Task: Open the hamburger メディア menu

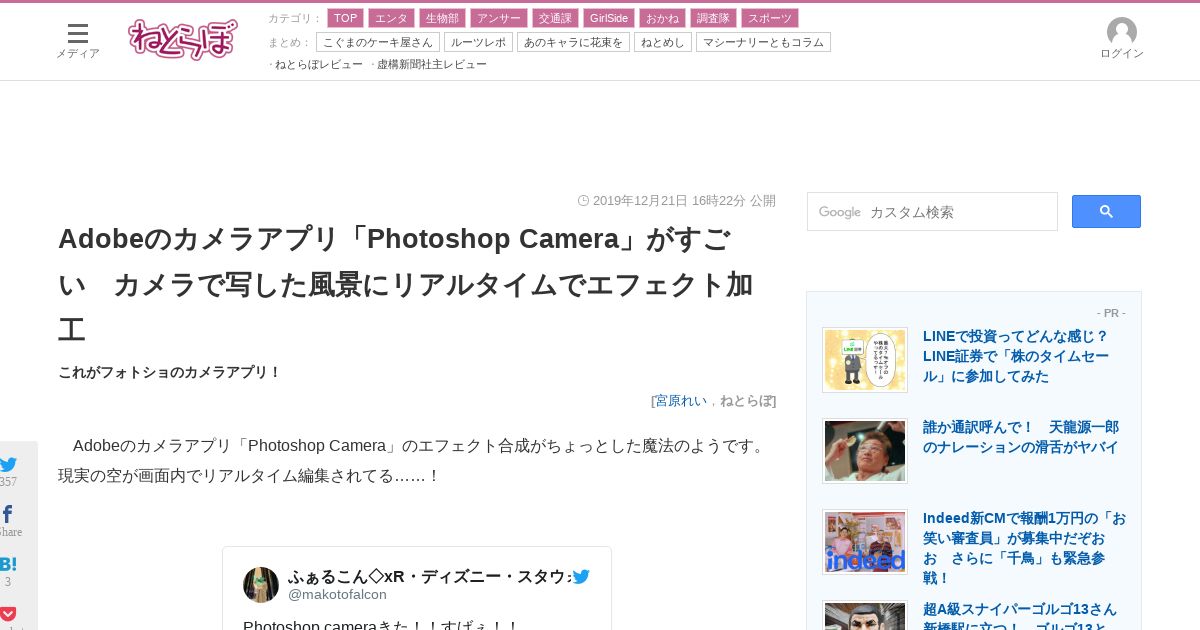Action: click(78, 41)
